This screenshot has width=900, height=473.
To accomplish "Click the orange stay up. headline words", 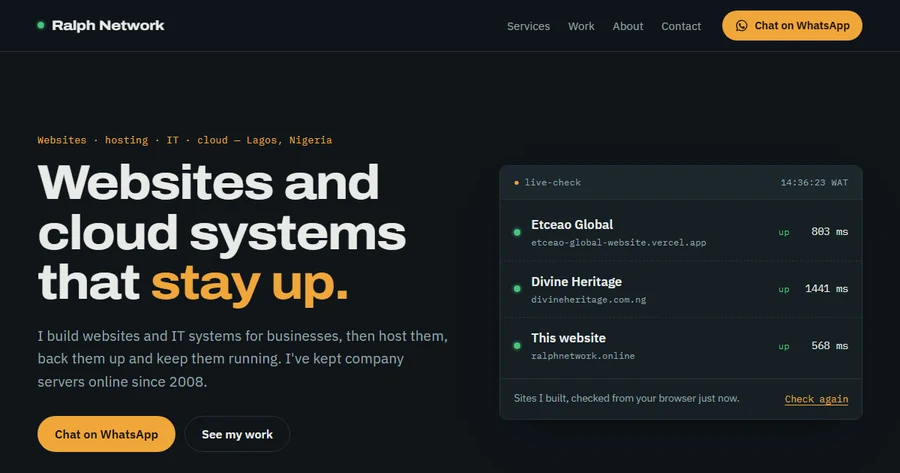I will coord(250,284).
